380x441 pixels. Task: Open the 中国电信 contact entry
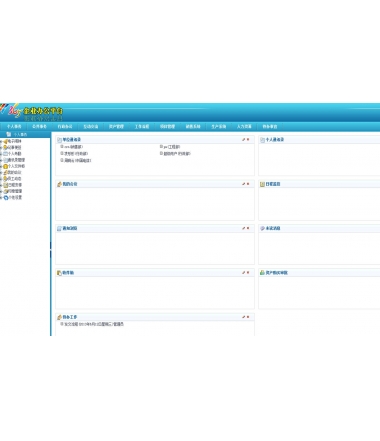78,160
